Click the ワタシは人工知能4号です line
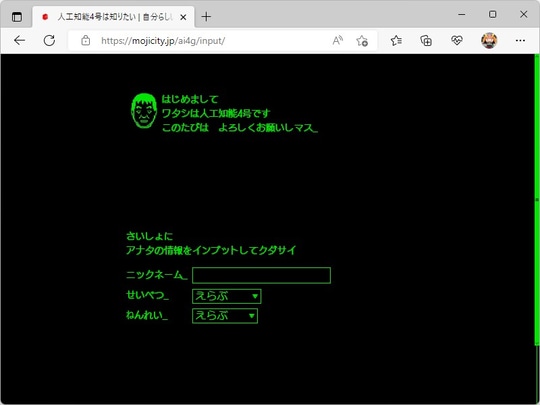 (x=216, y=113)
